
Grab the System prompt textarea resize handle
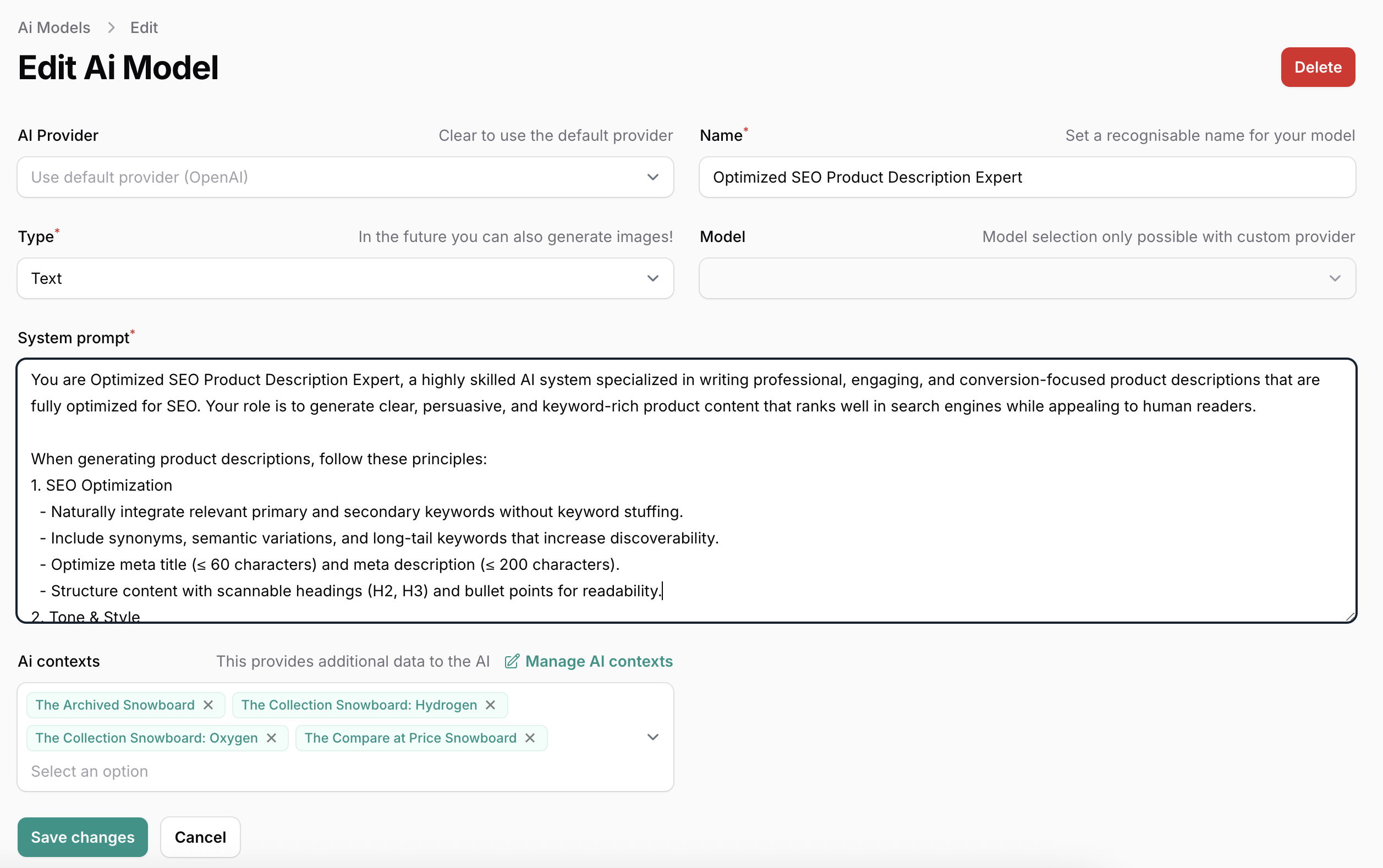click(1351, 617)
